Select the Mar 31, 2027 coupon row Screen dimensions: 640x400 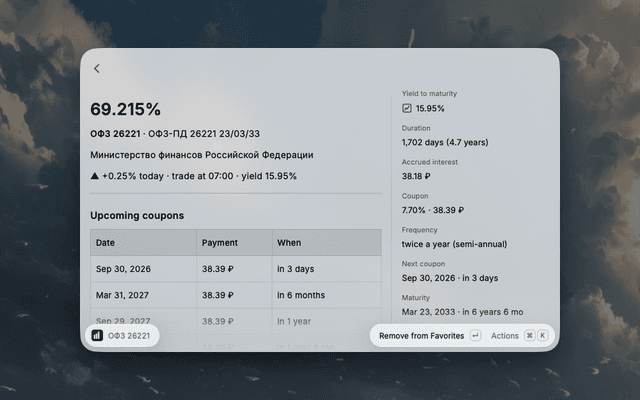point(236,295)
